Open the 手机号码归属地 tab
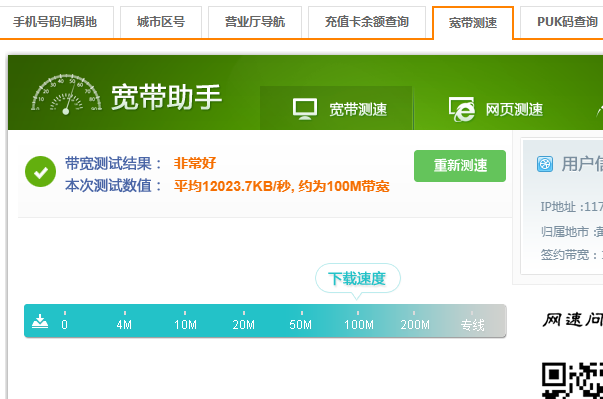Screen dimensions: 603x399 (x=55, y=22)
